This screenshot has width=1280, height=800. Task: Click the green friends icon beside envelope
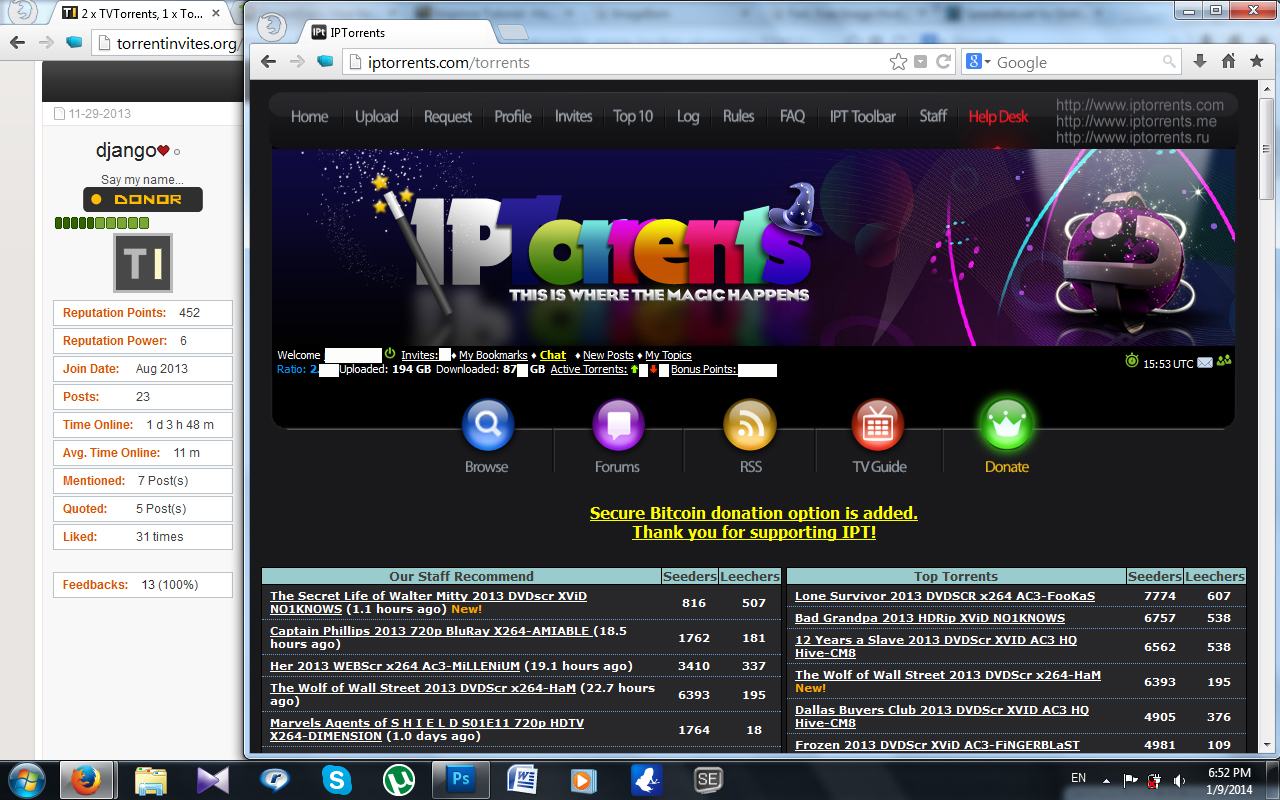[x=1224, y=362]
